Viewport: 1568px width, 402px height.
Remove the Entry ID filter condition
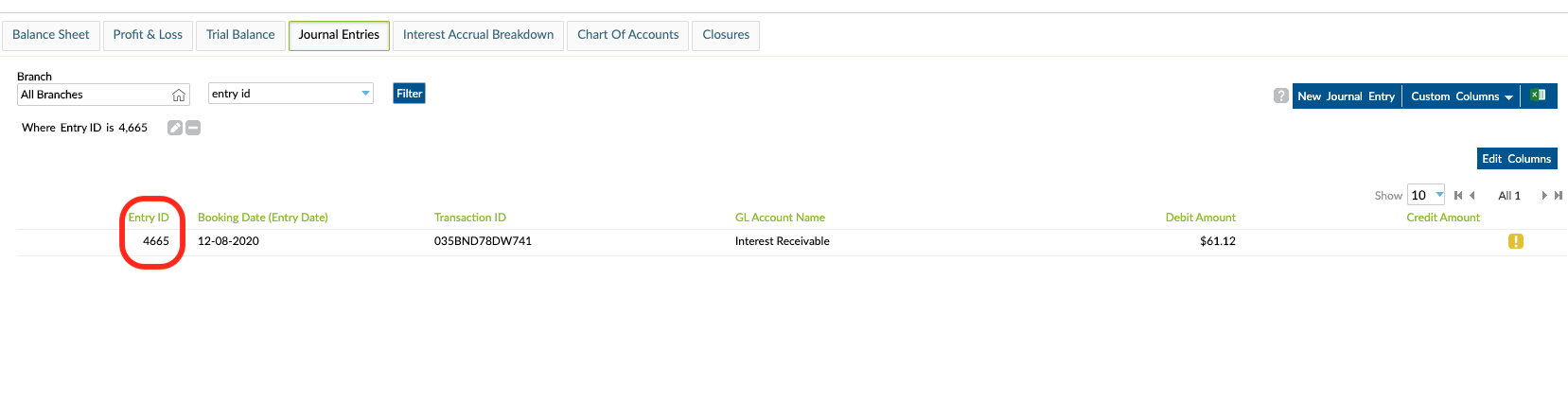coord(193,128)
